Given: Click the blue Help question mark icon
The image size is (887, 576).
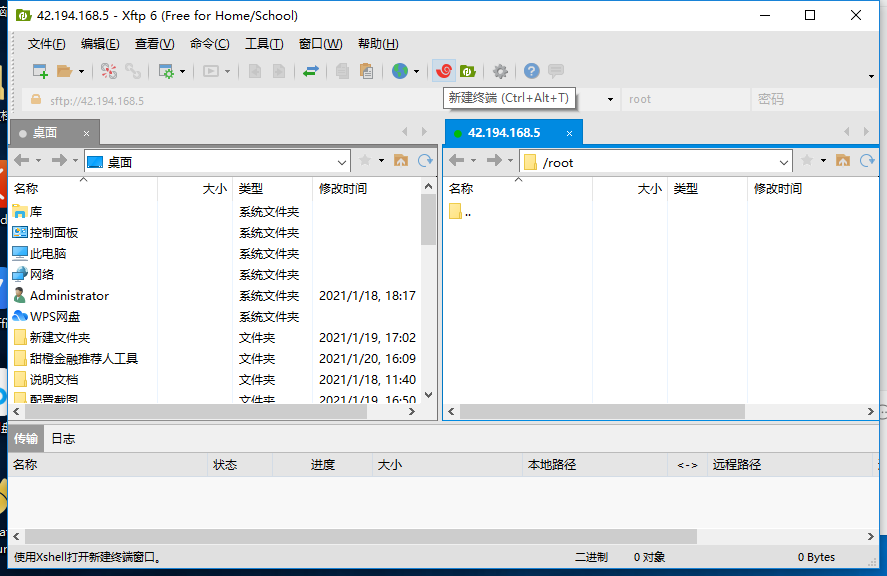Looking at the screenshot, I should [531, 71].
